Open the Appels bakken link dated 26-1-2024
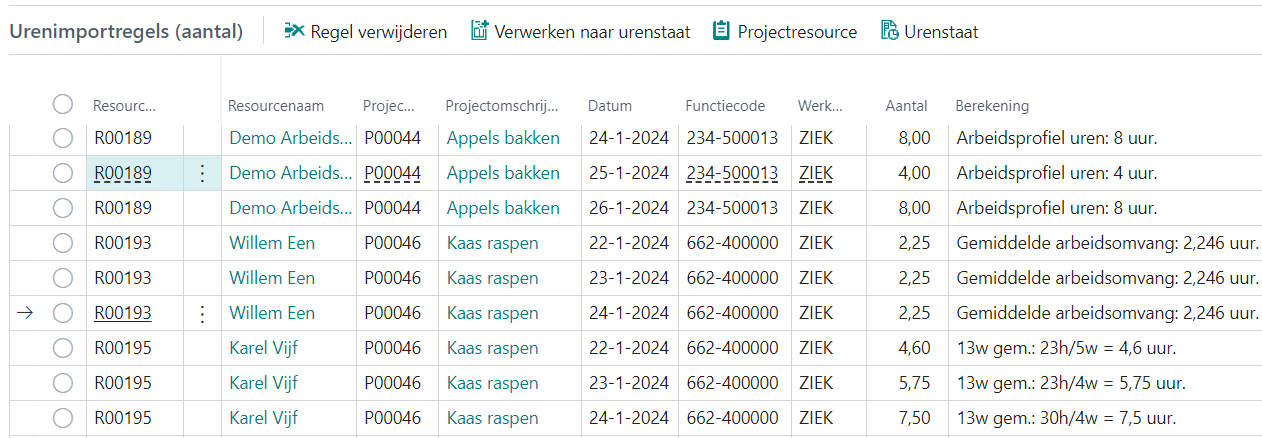Viewport: 1262px width, 438px height. (x=503, y=208)
